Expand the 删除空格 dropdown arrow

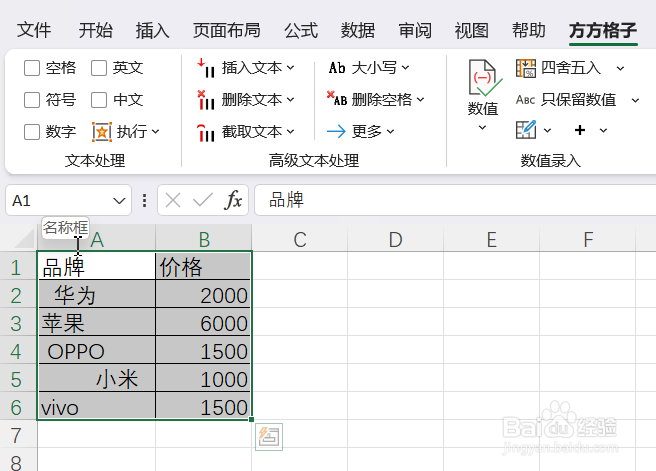click(420, 100)
